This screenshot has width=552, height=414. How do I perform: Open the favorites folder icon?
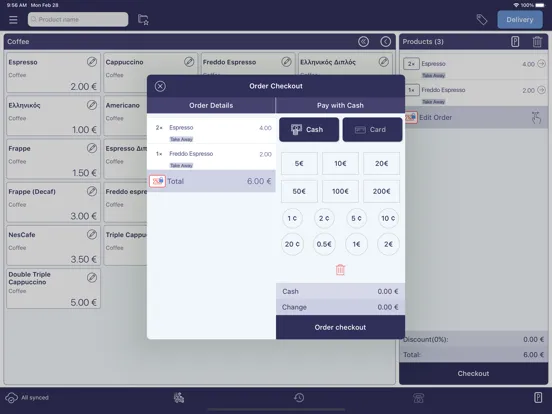(x=143, y=20)
